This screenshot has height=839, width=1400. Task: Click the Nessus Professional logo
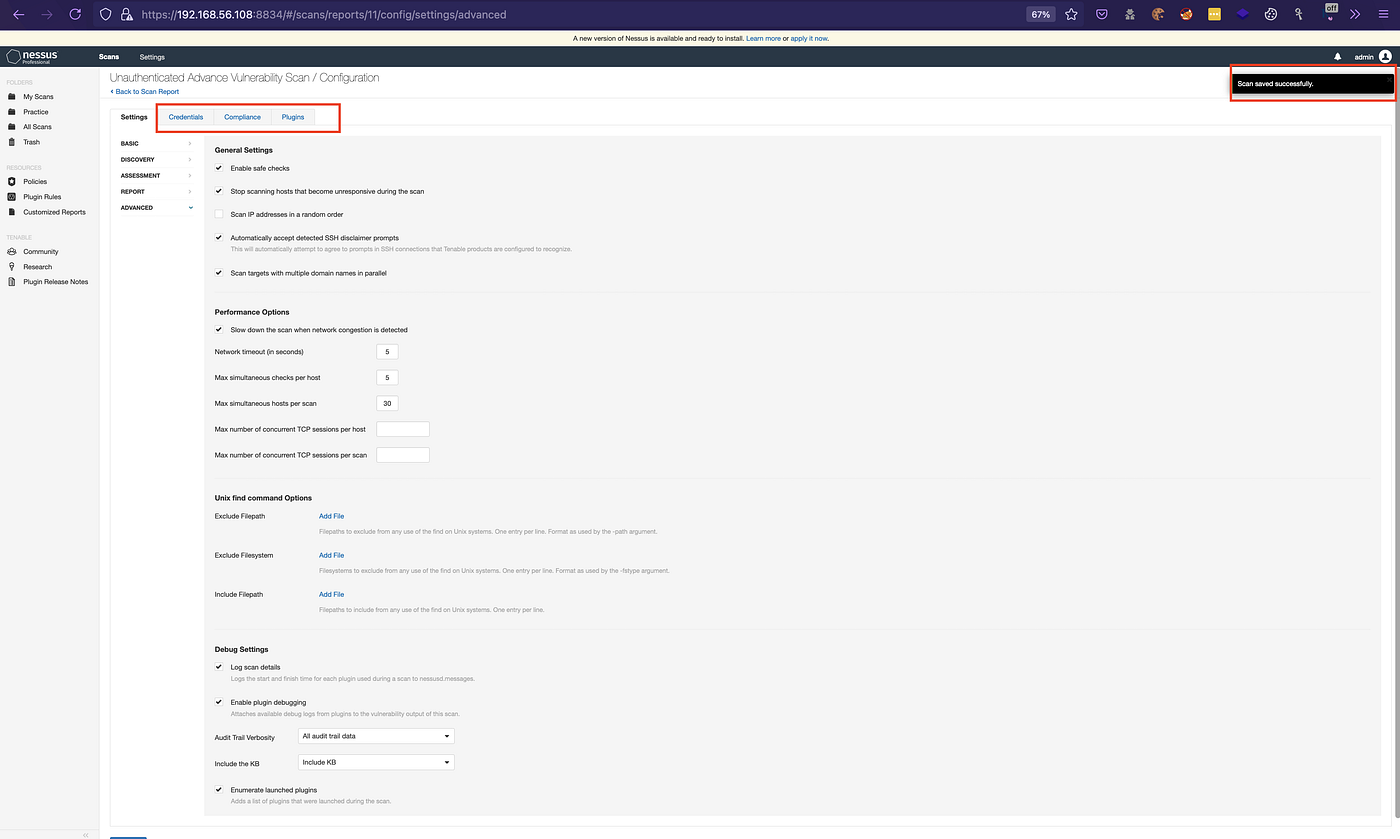pos(32,57)
